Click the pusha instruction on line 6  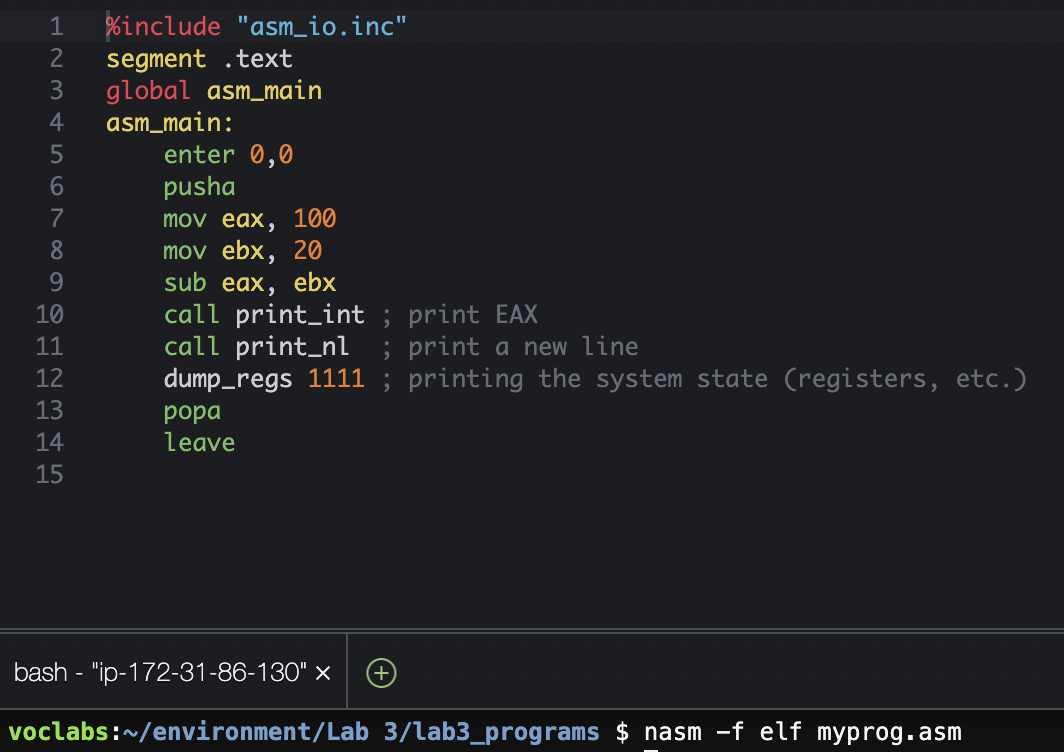pyautogui.click(x=199, y=186)
